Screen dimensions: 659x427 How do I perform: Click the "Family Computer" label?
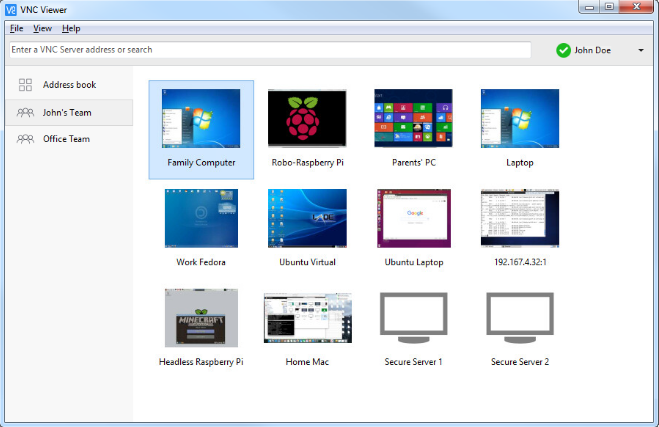(201, 162)
